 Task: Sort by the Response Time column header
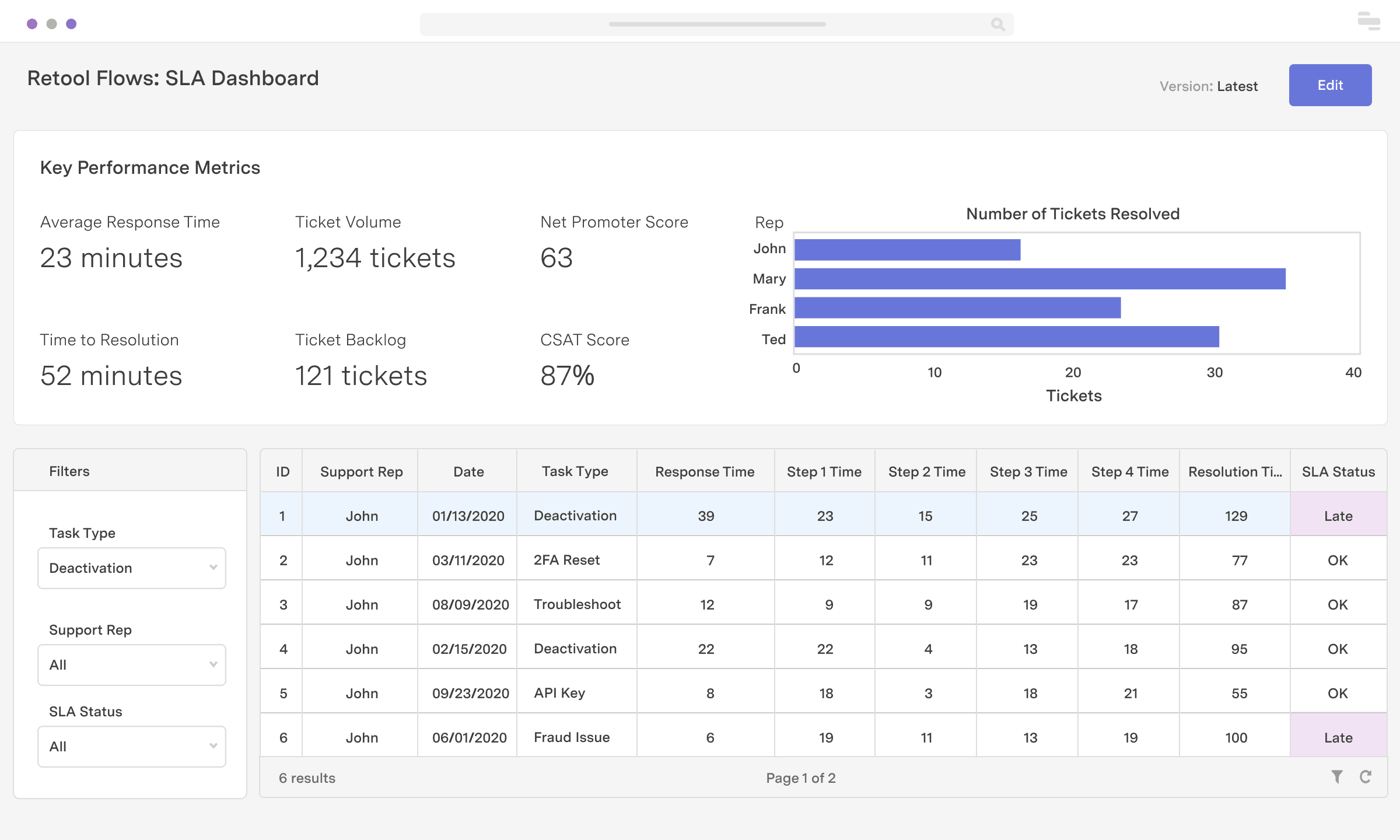pyautogui.click(x=705, y=471)
